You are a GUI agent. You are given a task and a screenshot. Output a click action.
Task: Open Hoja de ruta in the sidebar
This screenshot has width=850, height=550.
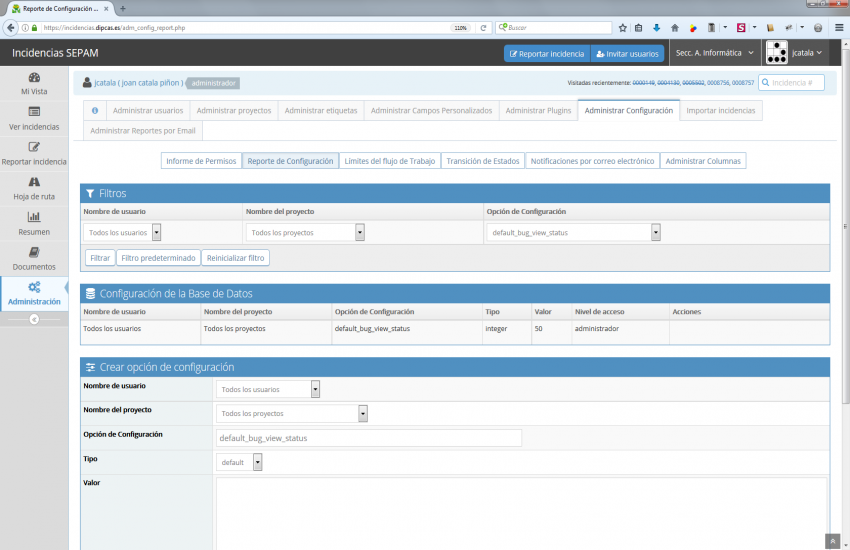34,189
